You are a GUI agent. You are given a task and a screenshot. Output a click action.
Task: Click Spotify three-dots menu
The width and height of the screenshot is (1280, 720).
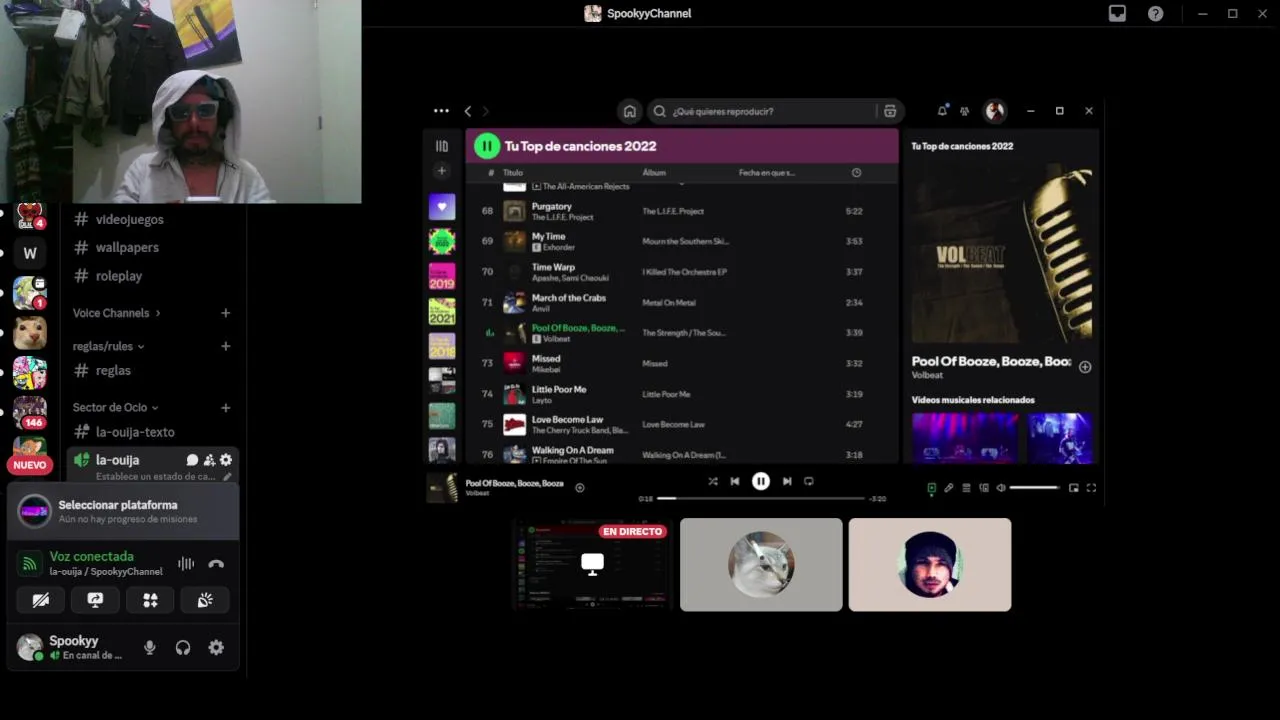pos(441,111)
